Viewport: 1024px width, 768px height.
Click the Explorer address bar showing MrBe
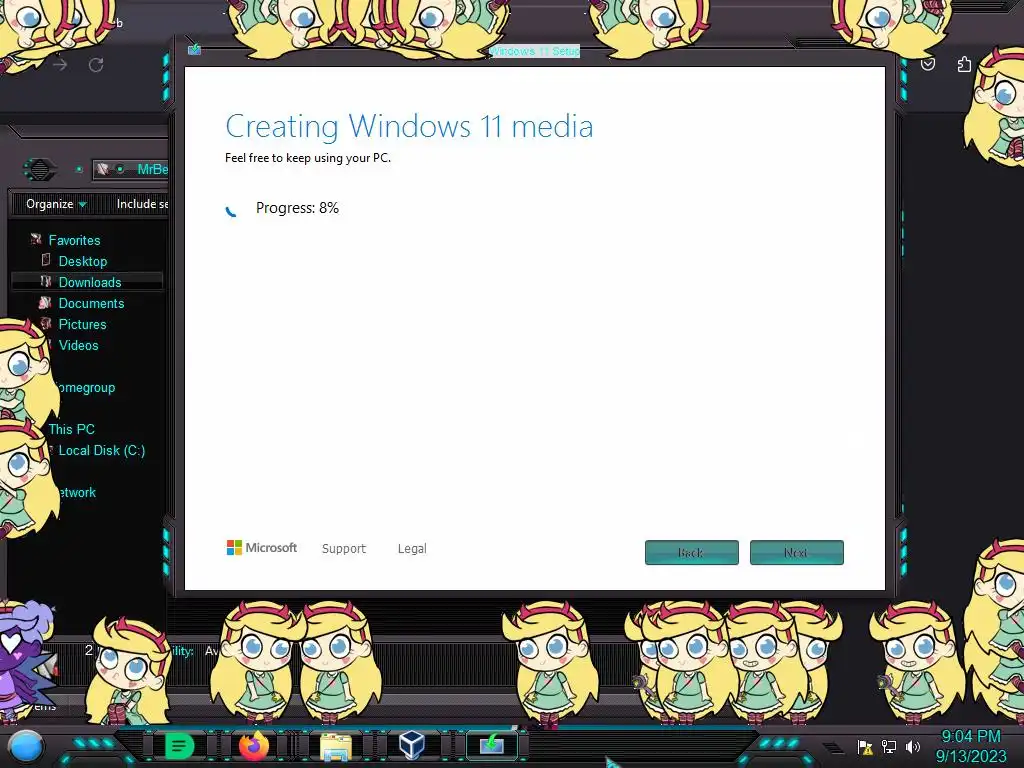pos(130,169)
